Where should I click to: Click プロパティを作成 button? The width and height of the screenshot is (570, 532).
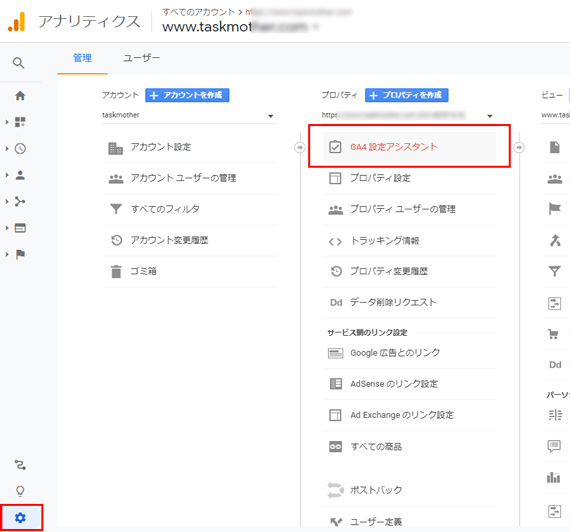click(x=407, y=95)
